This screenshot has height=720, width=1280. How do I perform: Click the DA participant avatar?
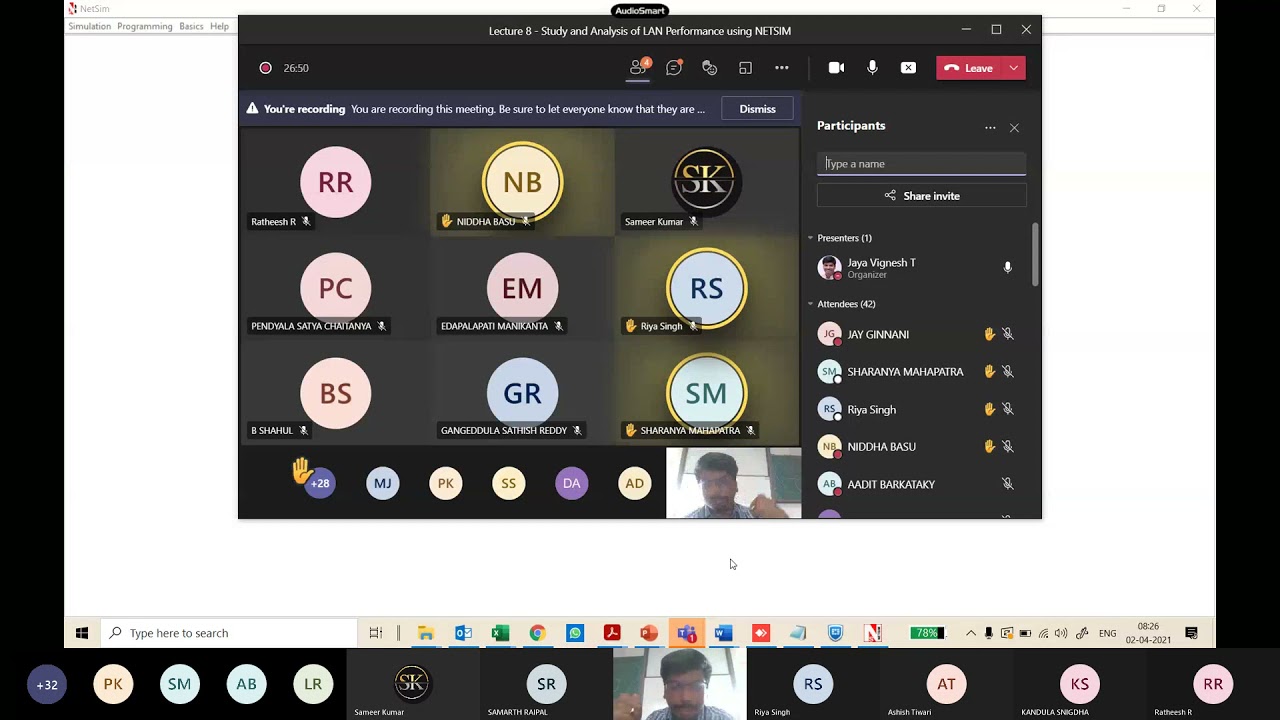tap(571, 483)
